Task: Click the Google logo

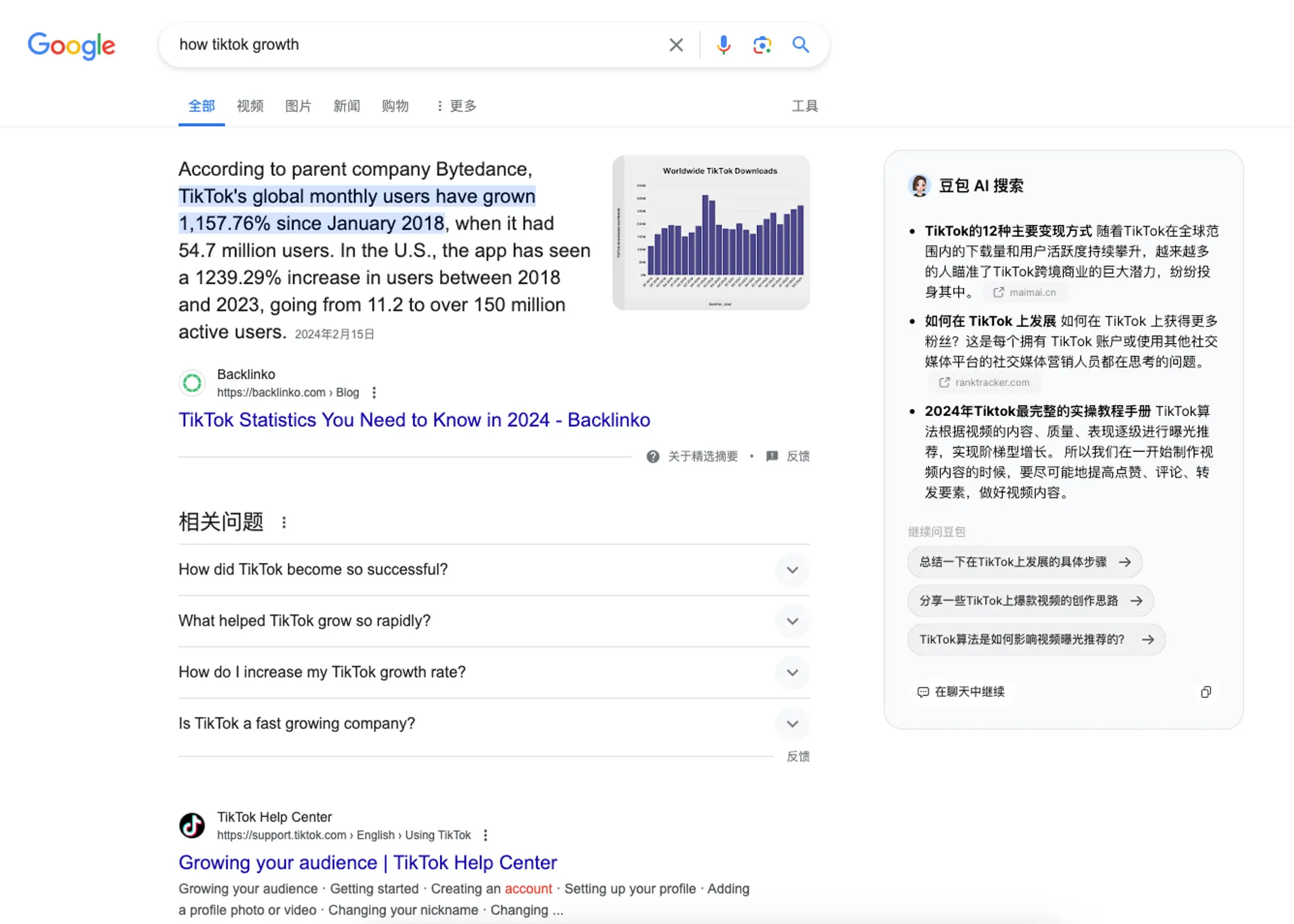Action: click(71, 45)
